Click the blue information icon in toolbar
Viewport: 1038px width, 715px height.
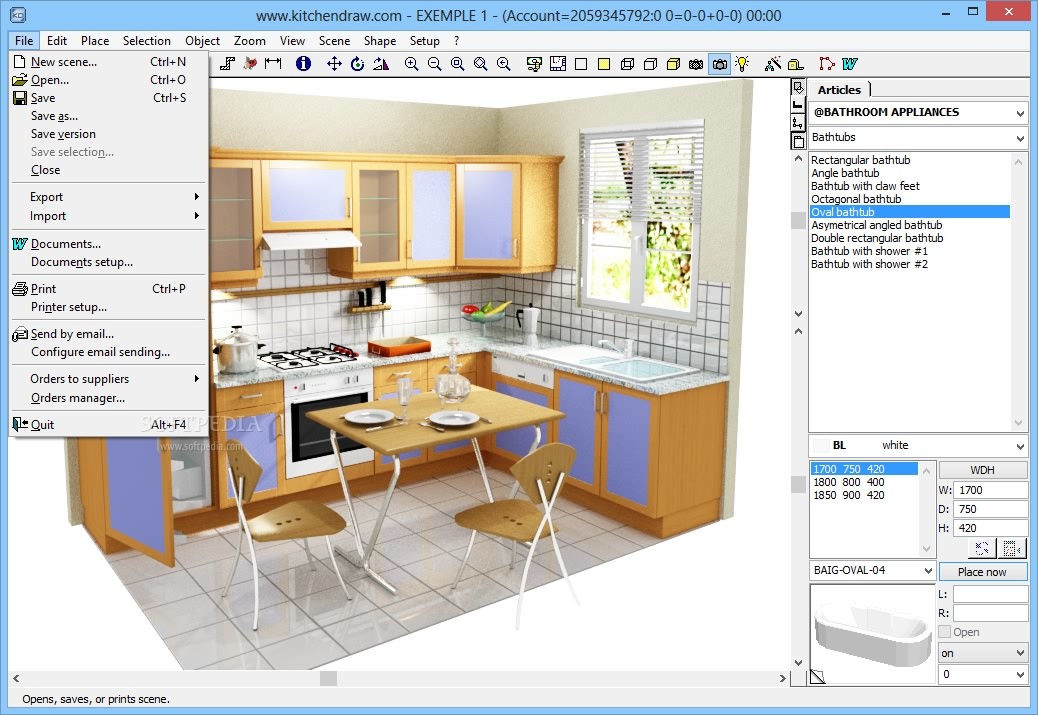(303, 64)
